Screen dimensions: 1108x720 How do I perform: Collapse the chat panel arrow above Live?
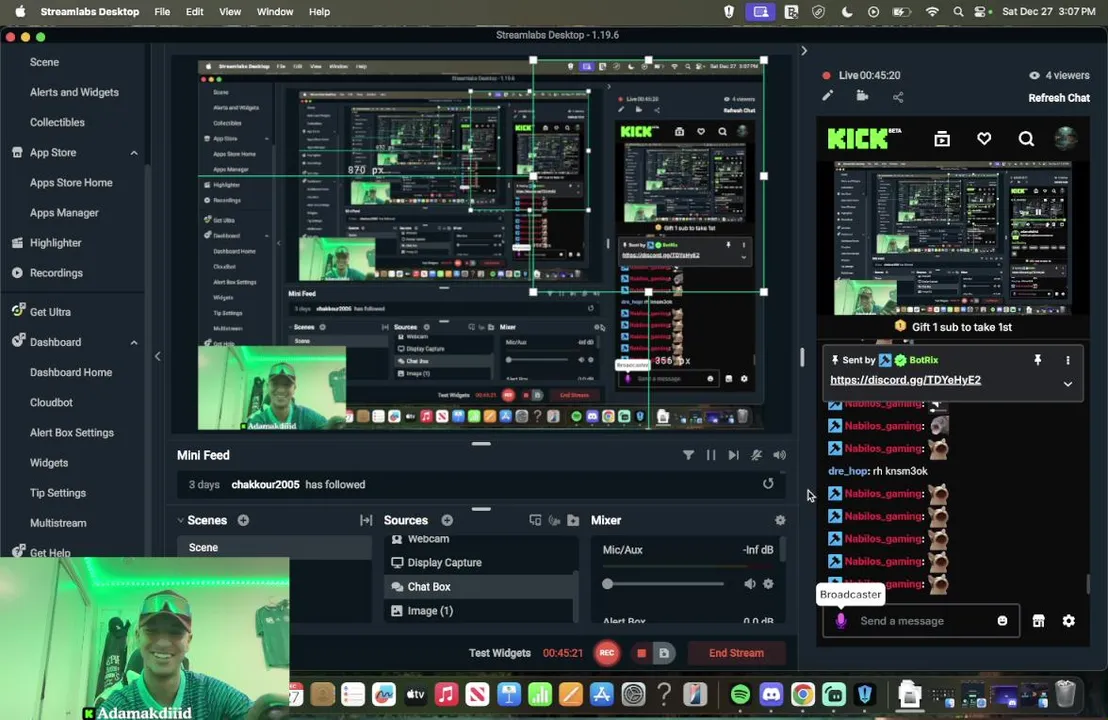pyautogui.click(x=803, y=51)
